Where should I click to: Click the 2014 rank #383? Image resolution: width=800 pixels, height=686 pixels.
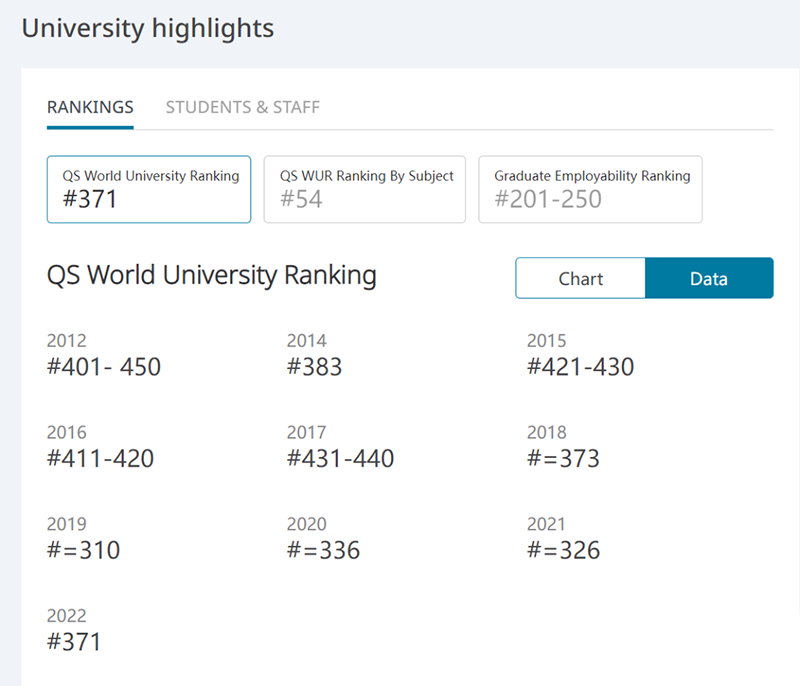click(314, 367)
